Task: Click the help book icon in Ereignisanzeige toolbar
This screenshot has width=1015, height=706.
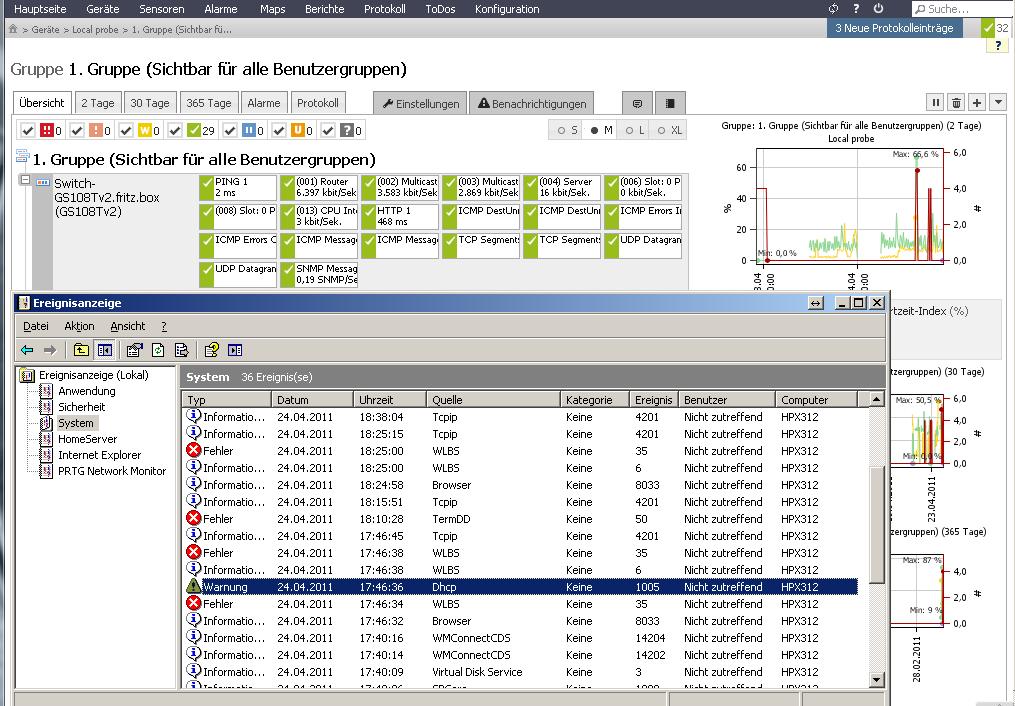Action: point(211,350)
